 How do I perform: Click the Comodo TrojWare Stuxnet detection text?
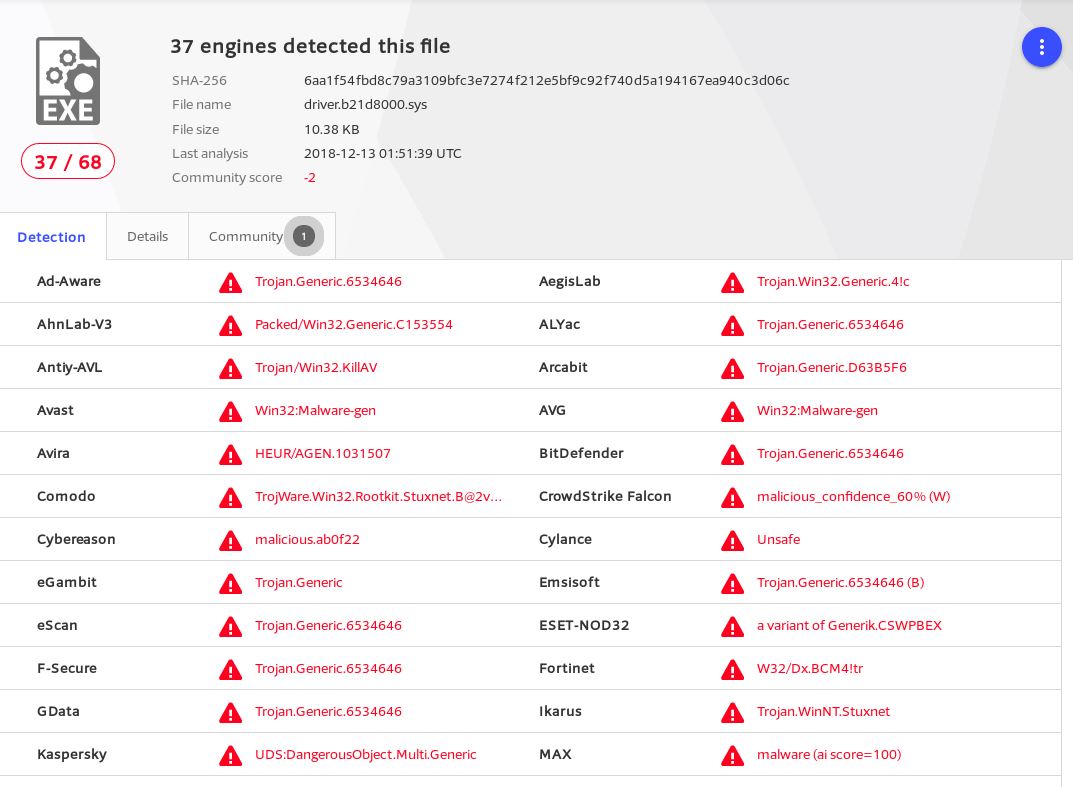(378, 496)
